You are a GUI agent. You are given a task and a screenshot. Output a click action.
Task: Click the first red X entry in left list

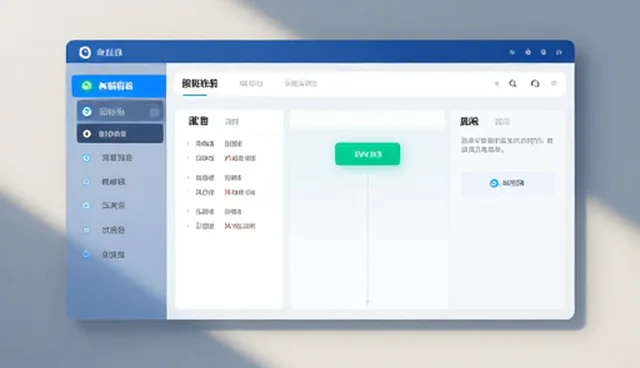coord(240,158)
